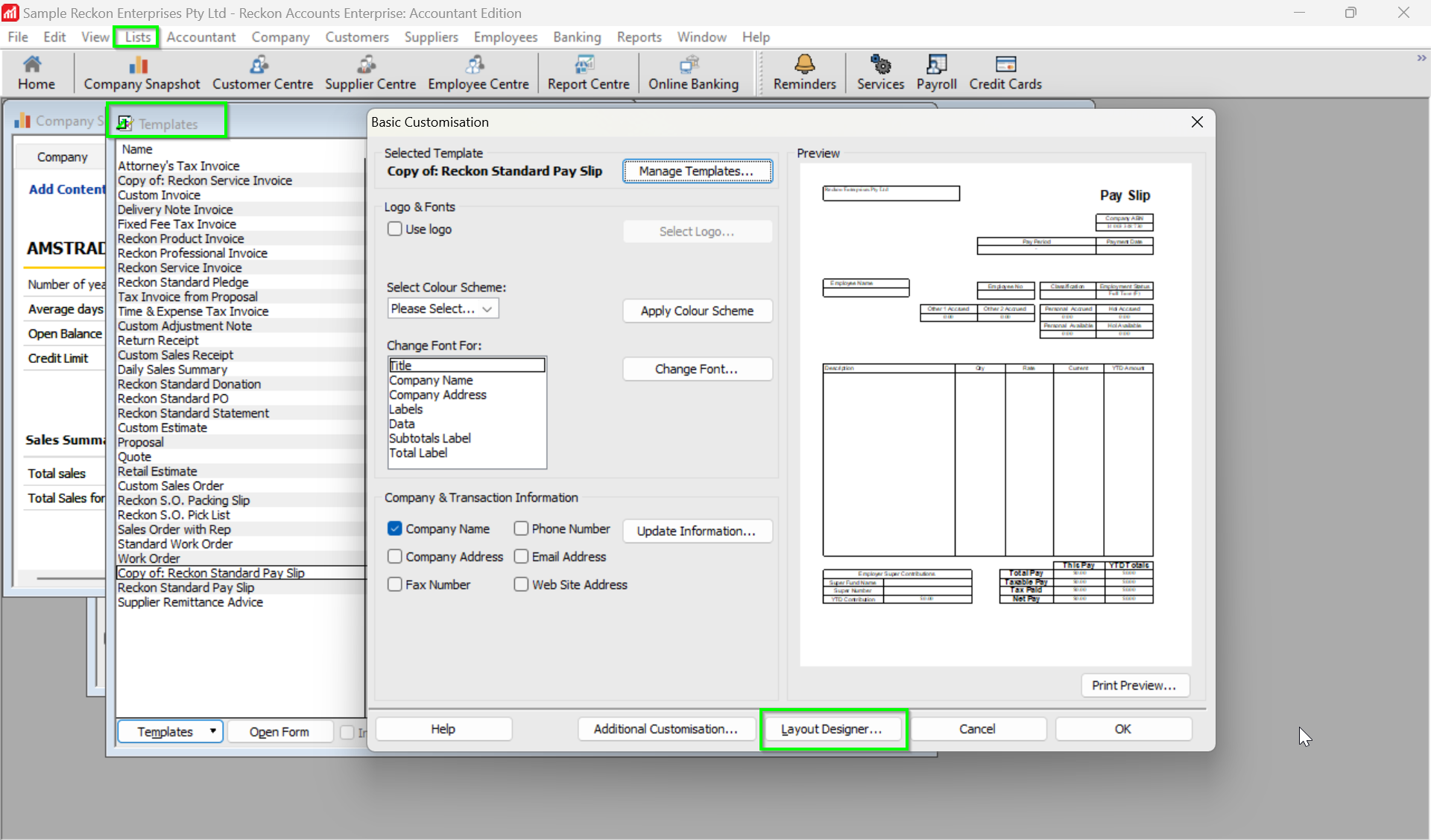
Task: Open the Report Centre icon
Action: pos(588,73)
